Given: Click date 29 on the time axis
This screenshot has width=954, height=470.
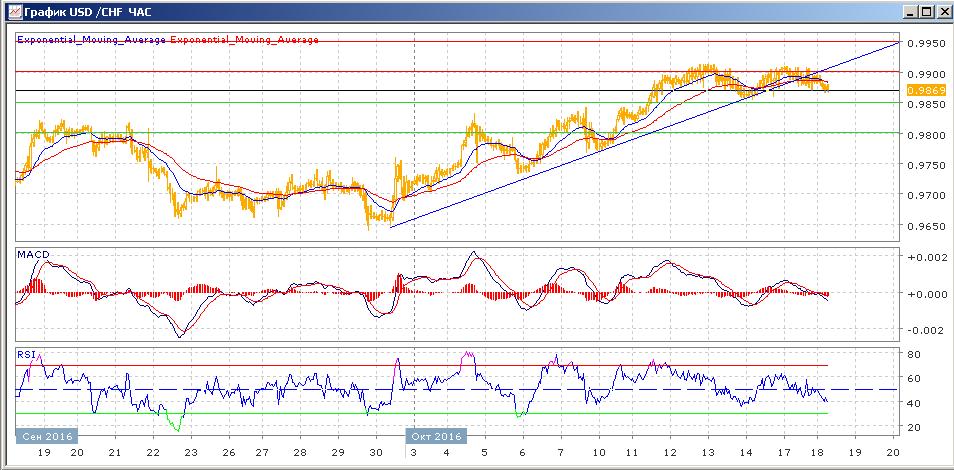Looking at the screenshot, I should pyautogui.click(x=338, y=453).
